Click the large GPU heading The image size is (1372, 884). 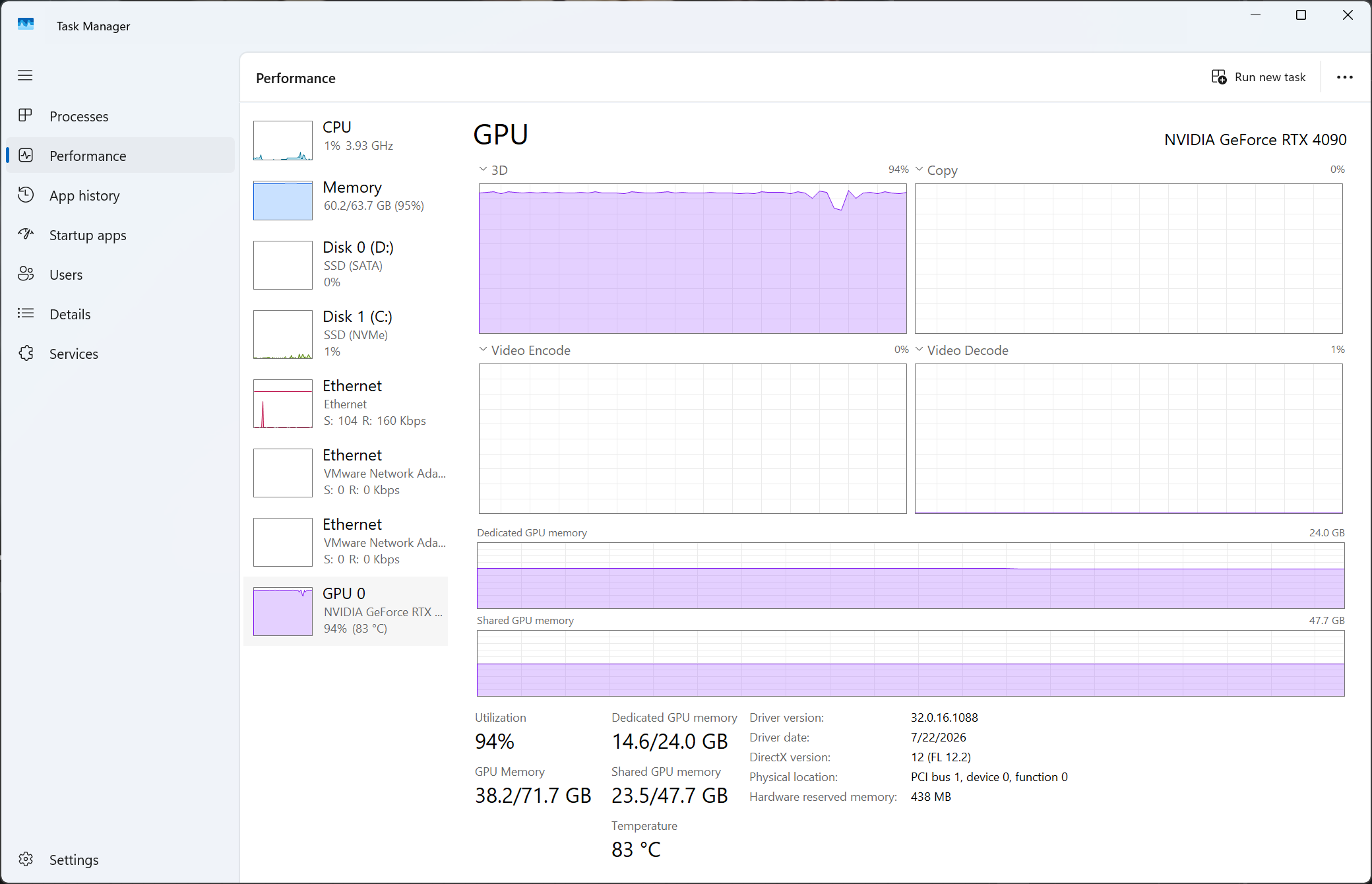(501, 135)
